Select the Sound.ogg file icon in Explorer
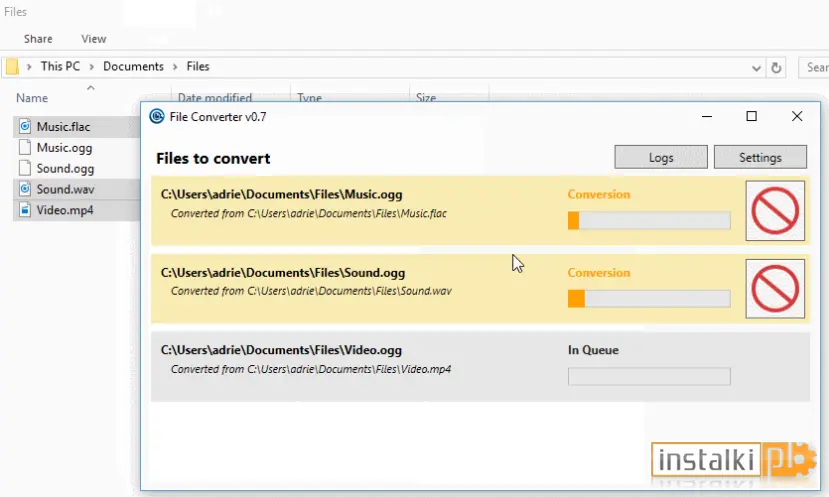The width and height of the screenshot is (829, 497). [x=24, y=168]
